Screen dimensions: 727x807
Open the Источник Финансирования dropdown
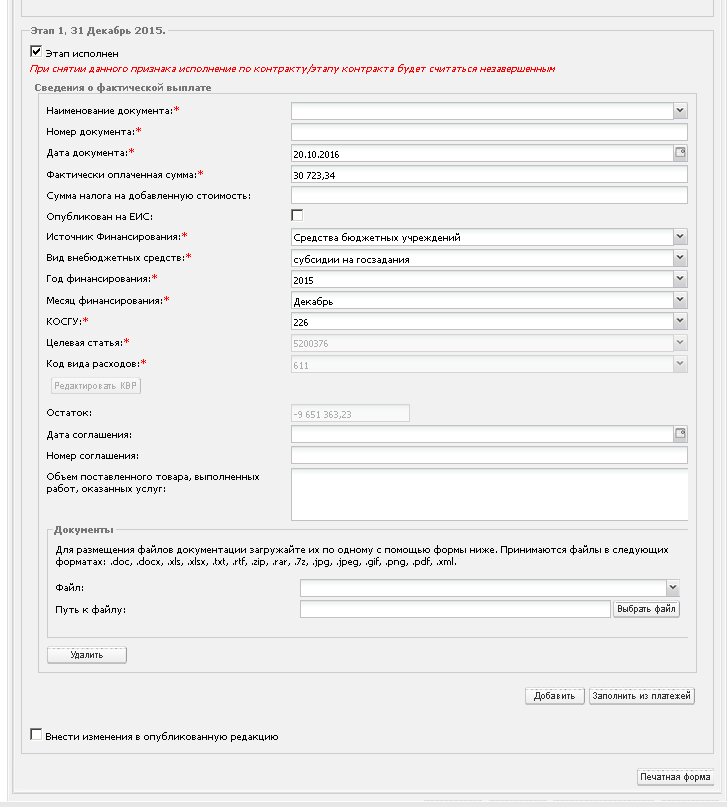pos(680,236)
